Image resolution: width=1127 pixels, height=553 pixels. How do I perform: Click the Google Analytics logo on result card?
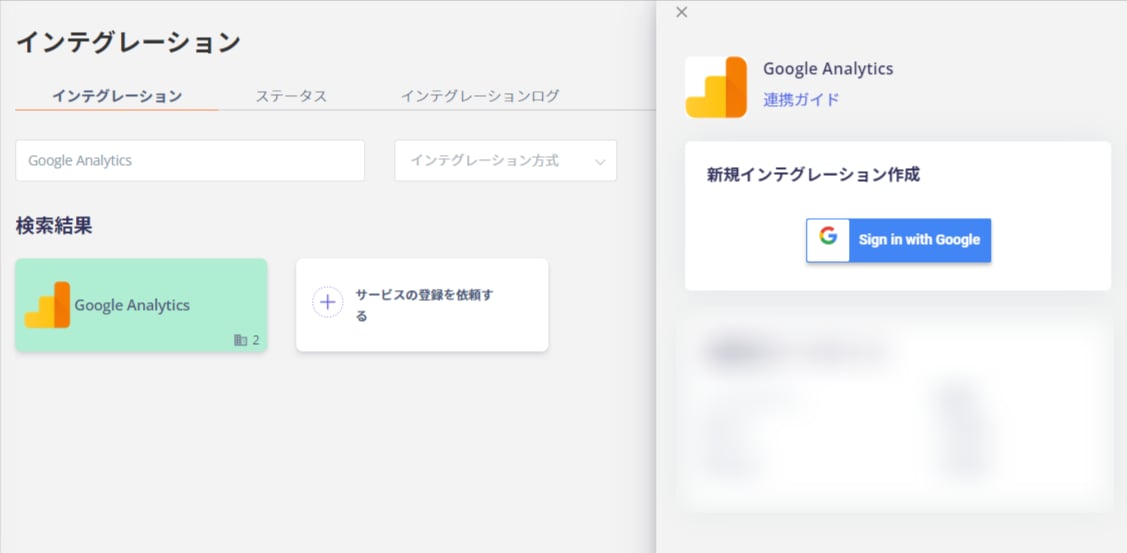click(x=47, y=305)
